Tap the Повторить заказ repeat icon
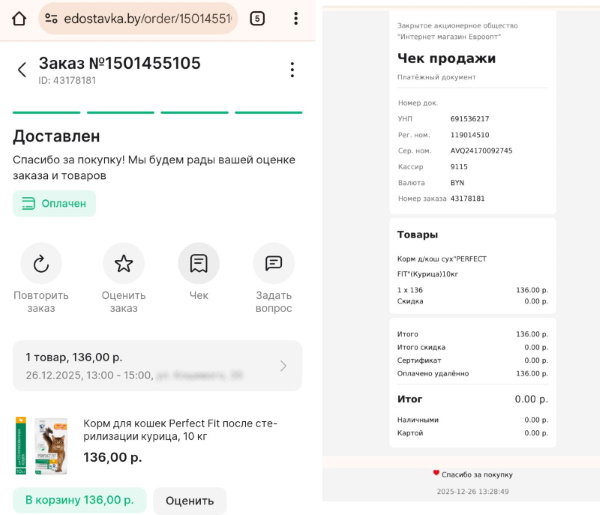The width and height of the screenshot is (600, 515). pos(41,264)
